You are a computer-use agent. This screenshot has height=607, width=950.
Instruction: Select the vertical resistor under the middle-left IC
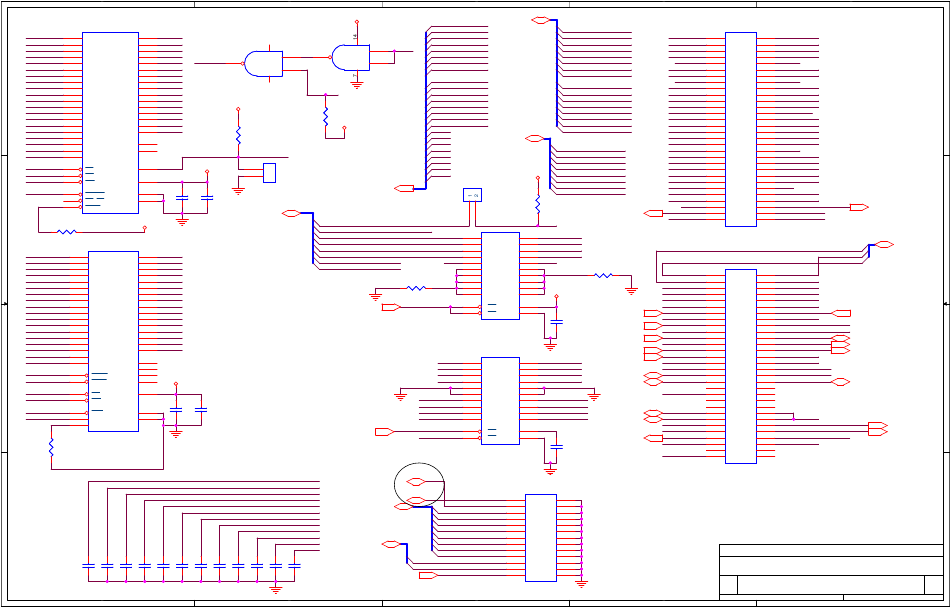pyautogui.click(x=51, y=447)
